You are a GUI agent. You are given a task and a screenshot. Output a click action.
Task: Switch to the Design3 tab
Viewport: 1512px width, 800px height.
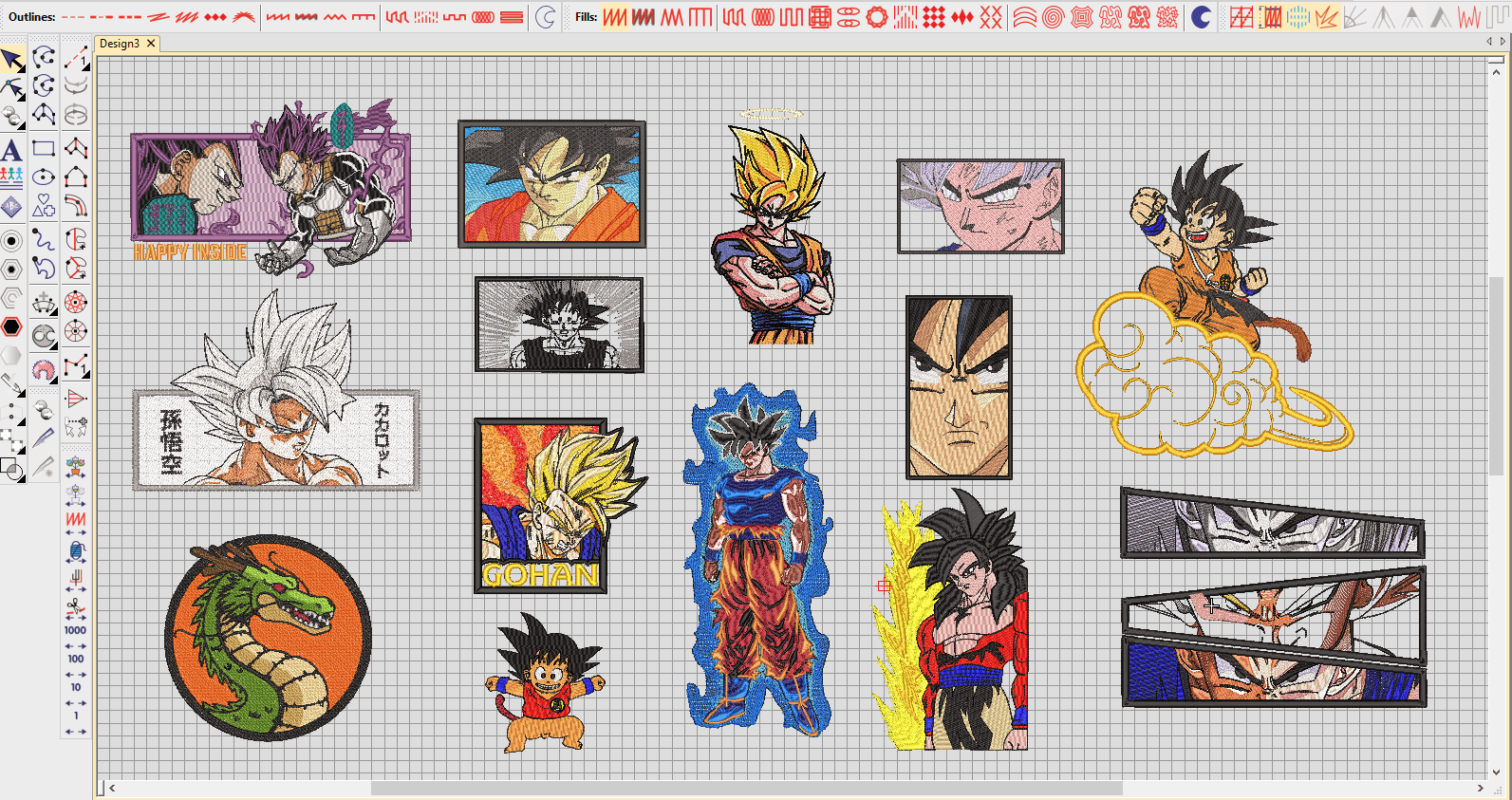[120, 44]
